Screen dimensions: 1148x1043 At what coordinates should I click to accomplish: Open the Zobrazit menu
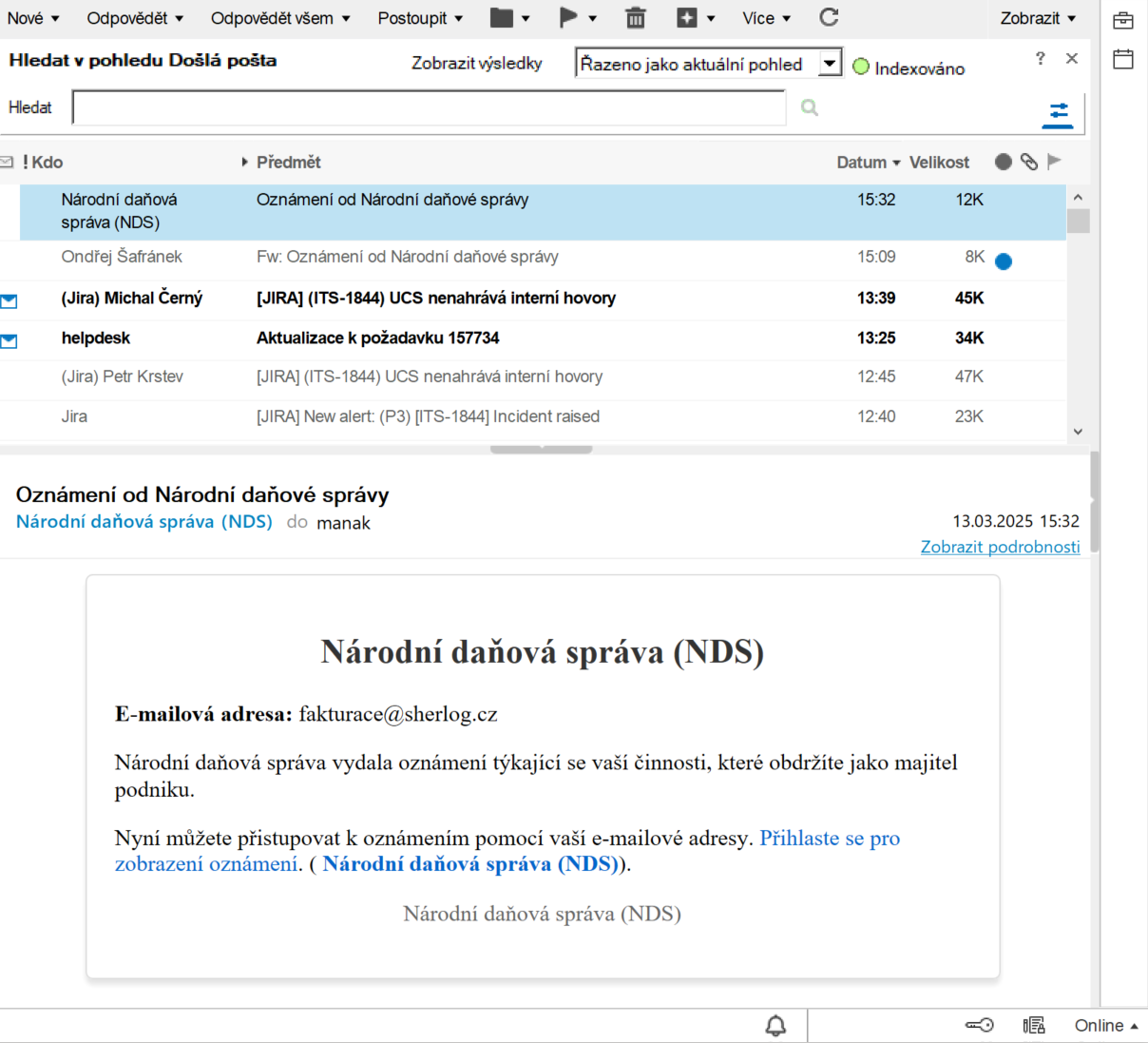[1038, 18]
